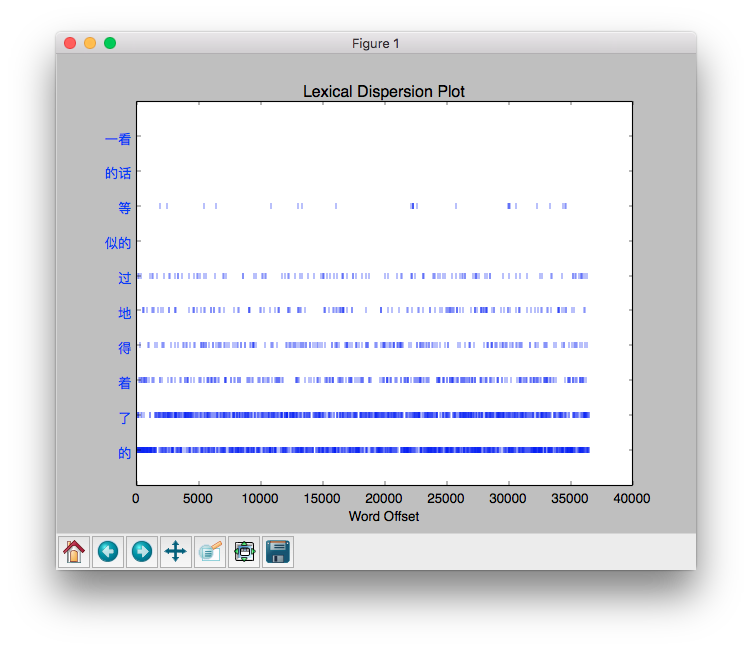This screenshot has height=650, width=752.
Task: Click the 20000 tick label on the x-axis
Action: (383, 497)
